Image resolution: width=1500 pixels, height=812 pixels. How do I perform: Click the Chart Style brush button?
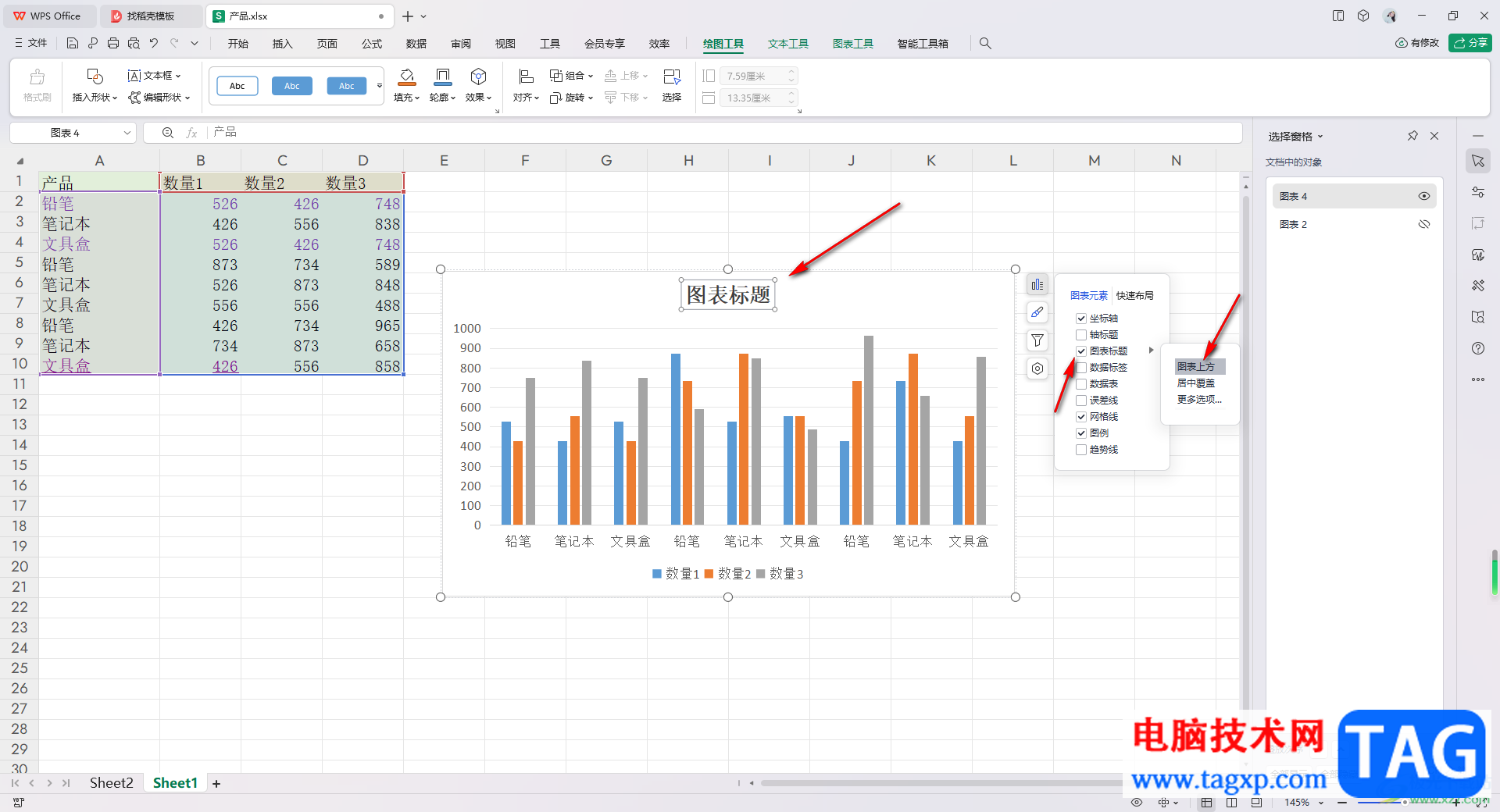[x=1037, y=312]
